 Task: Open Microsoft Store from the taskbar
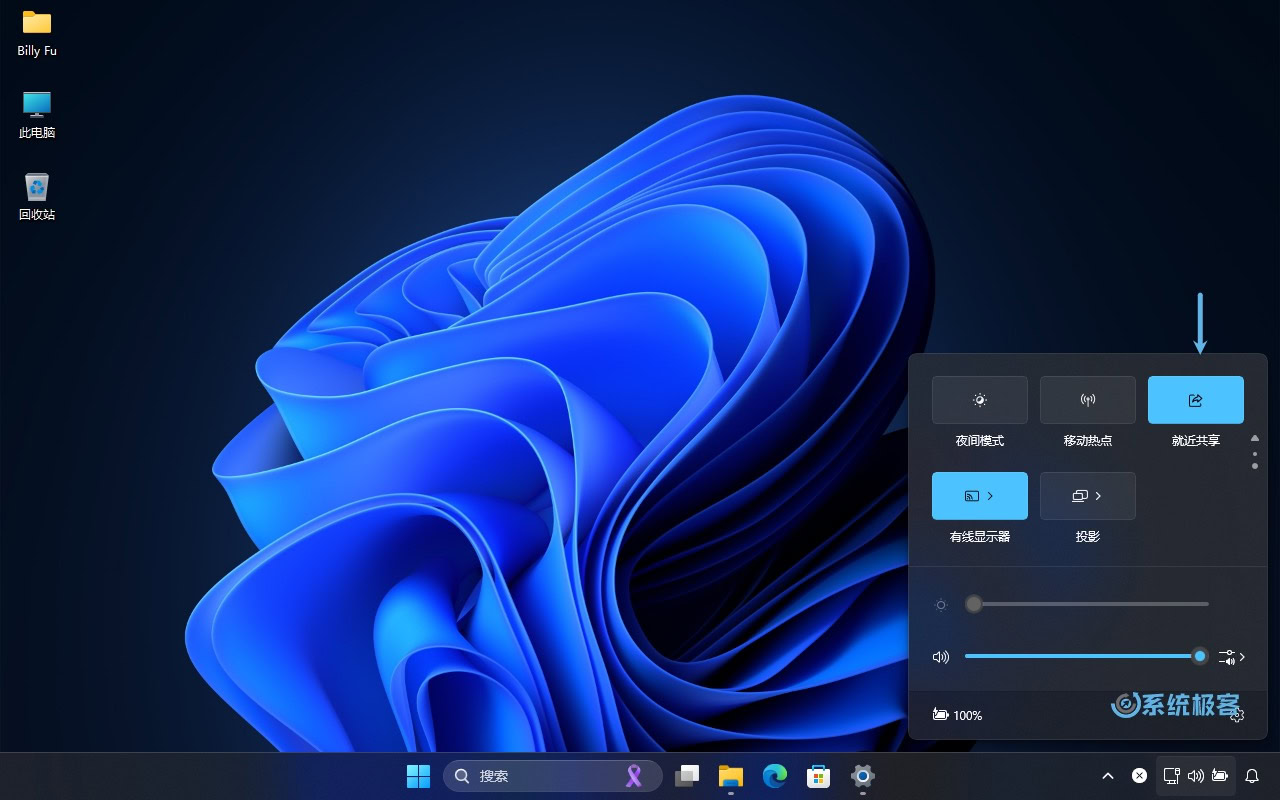pos(819,776)
